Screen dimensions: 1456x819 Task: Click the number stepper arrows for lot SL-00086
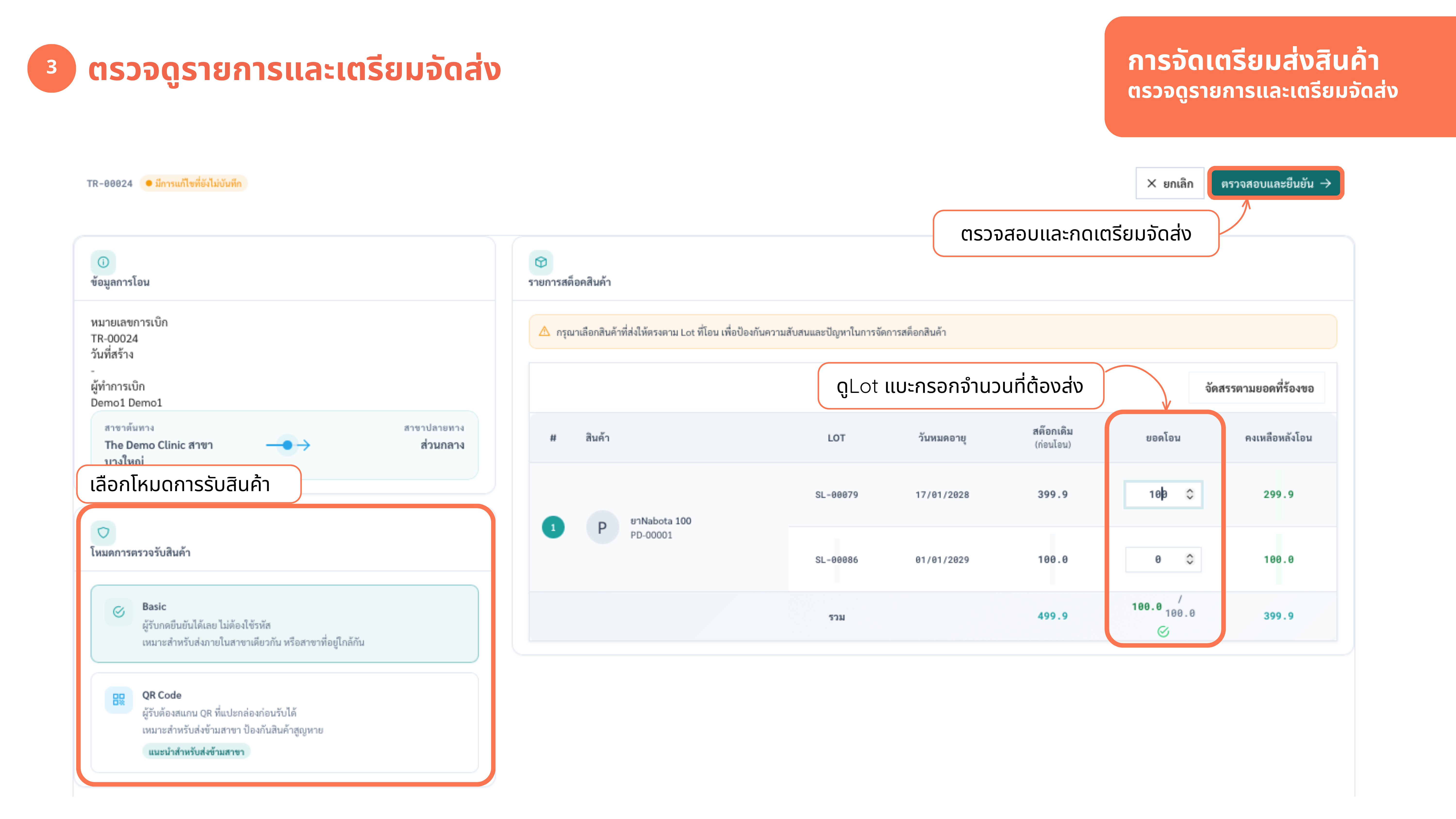point(1190,560)
